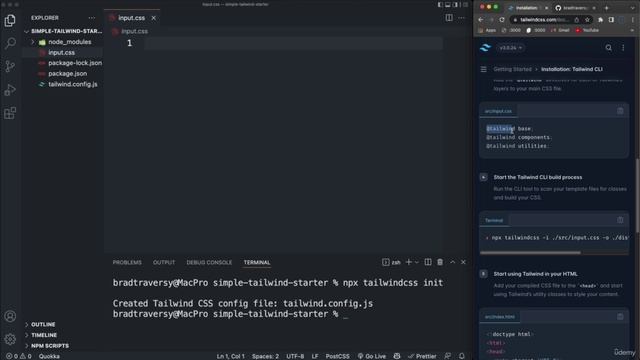Open the Manage gear in activity bar
The height and width of the screenshot is (360, 640).
tap(10, 339)
